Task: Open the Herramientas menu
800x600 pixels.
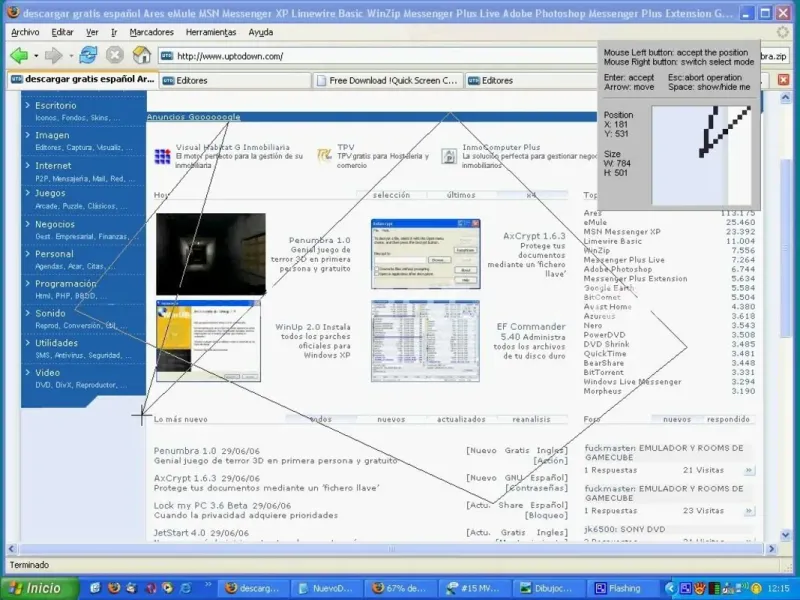Action: point(211,32)
